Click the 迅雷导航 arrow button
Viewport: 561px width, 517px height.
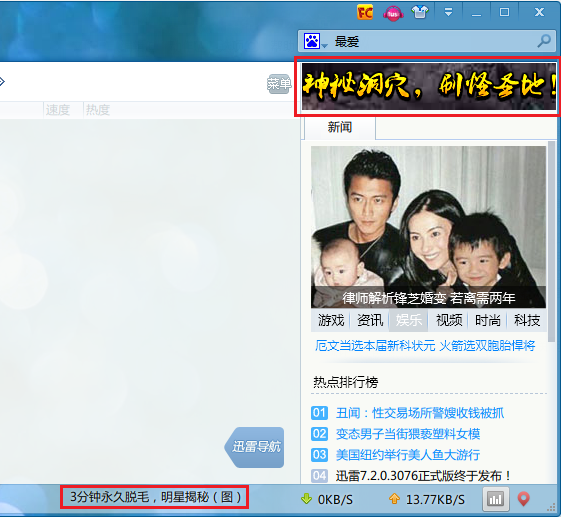(x=254, y=447)
